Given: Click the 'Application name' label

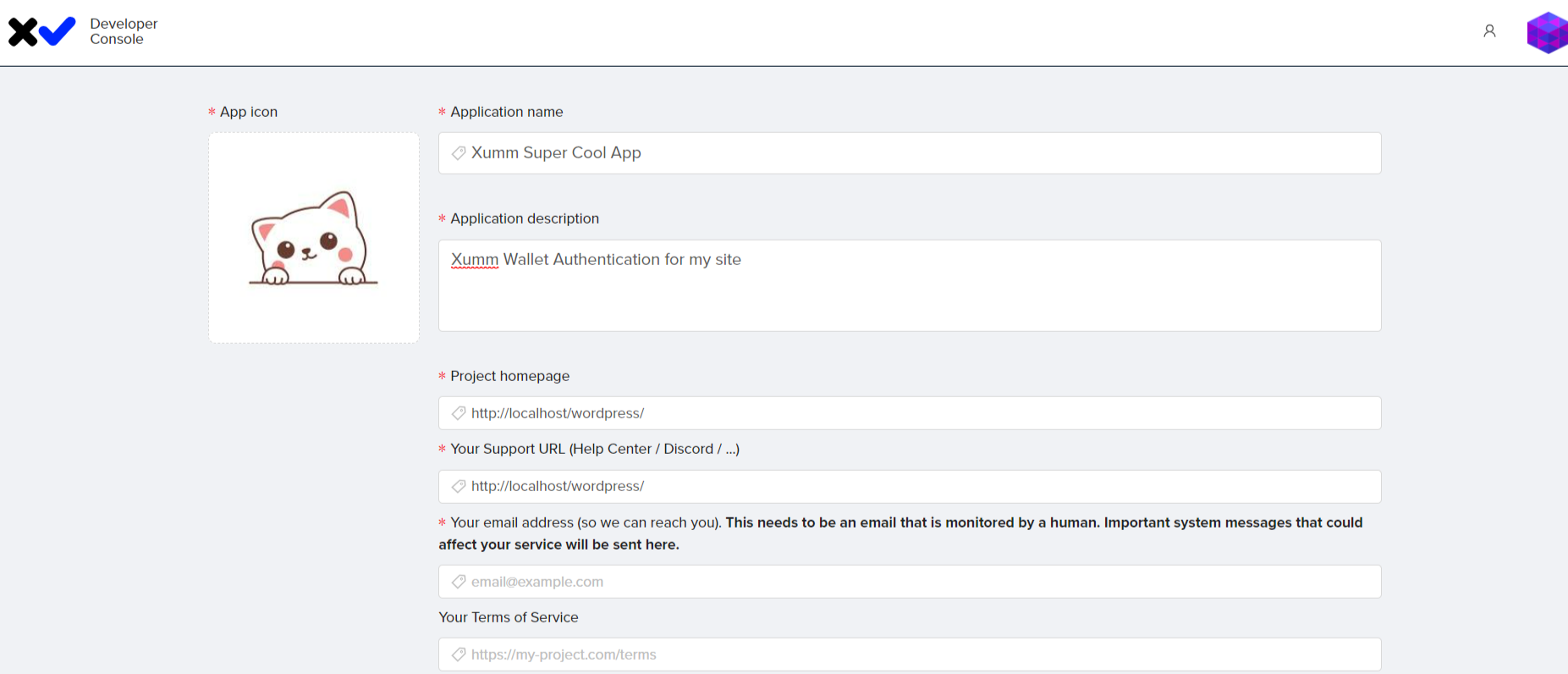Looking at the screenshot, I should tap(507, 112).
